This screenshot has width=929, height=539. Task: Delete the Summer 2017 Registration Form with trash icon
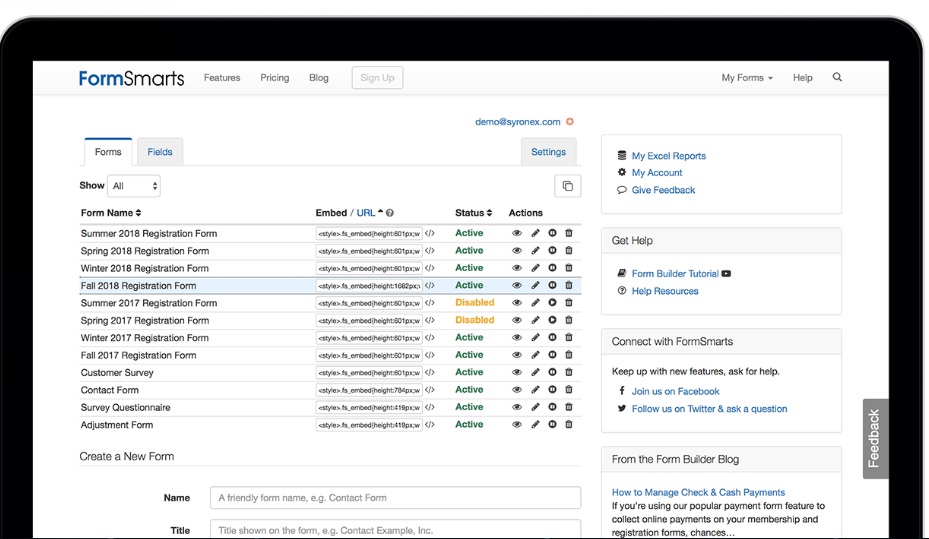pyautogui.click(x=569, y=303)
